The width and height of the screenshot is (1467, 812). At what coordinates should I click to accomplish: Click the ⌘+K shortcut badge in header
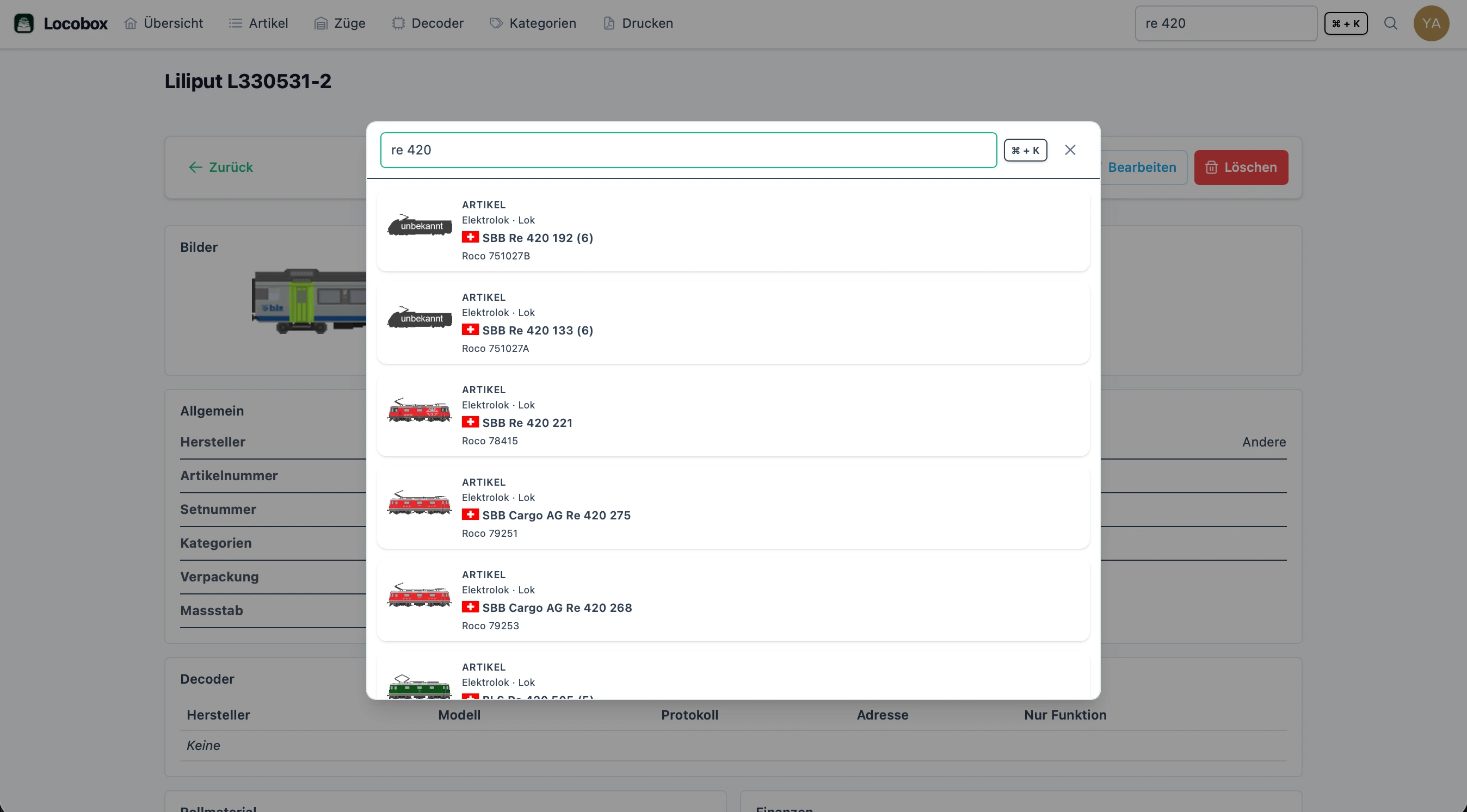[x=1346, y=23]
